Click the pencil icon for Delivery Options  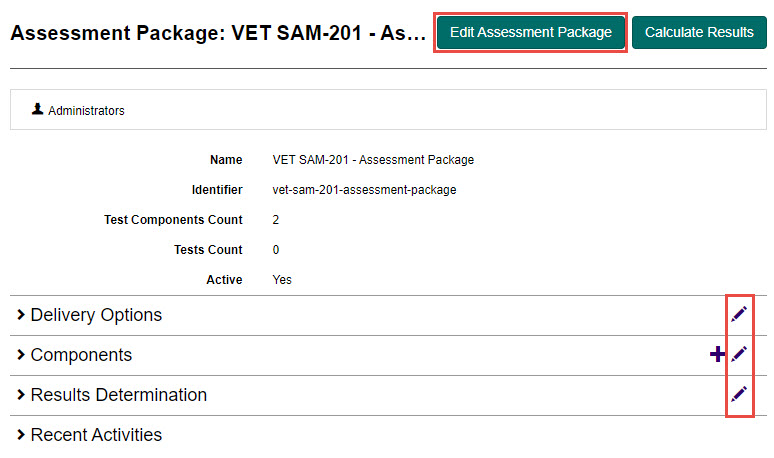739,314
